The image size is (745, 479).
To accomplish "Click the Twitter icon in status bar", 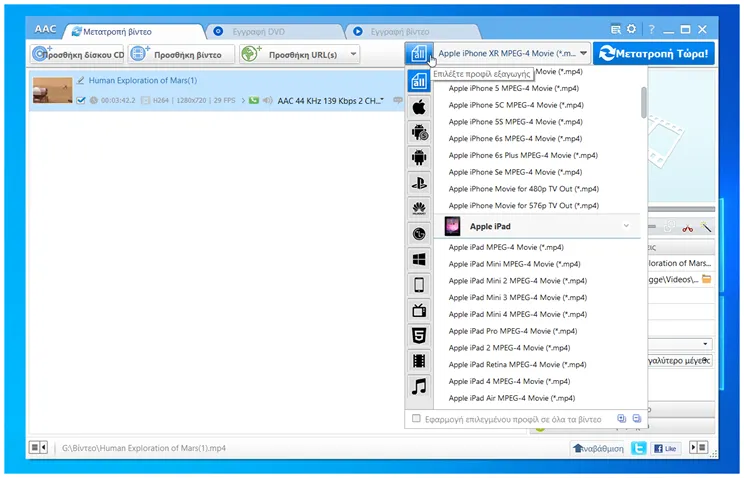I will [x=638, y=448].
